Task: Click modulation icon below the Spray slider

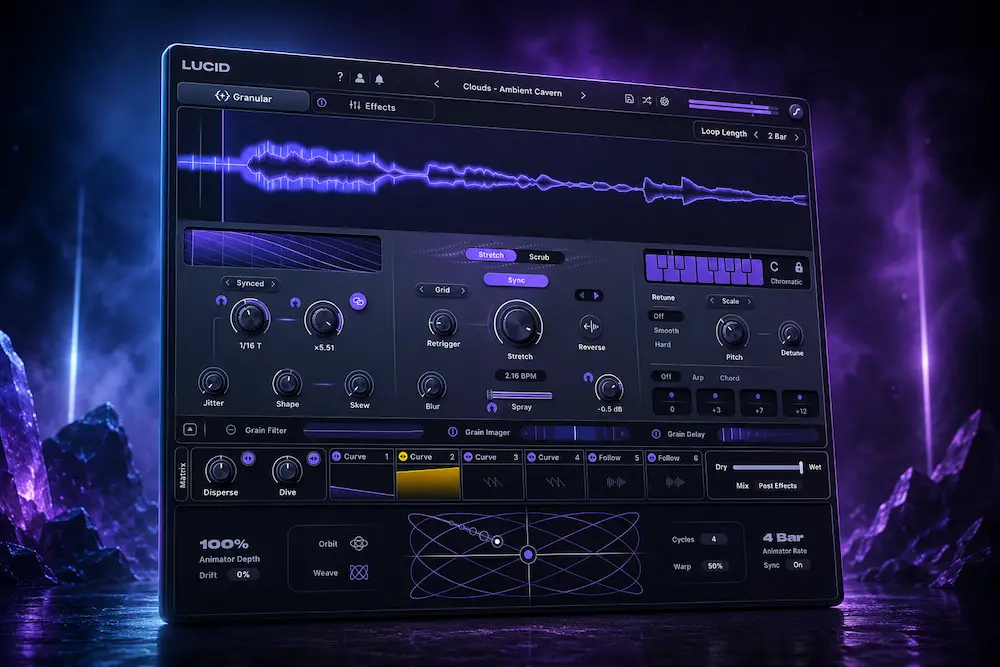Action: click(492, 407)
